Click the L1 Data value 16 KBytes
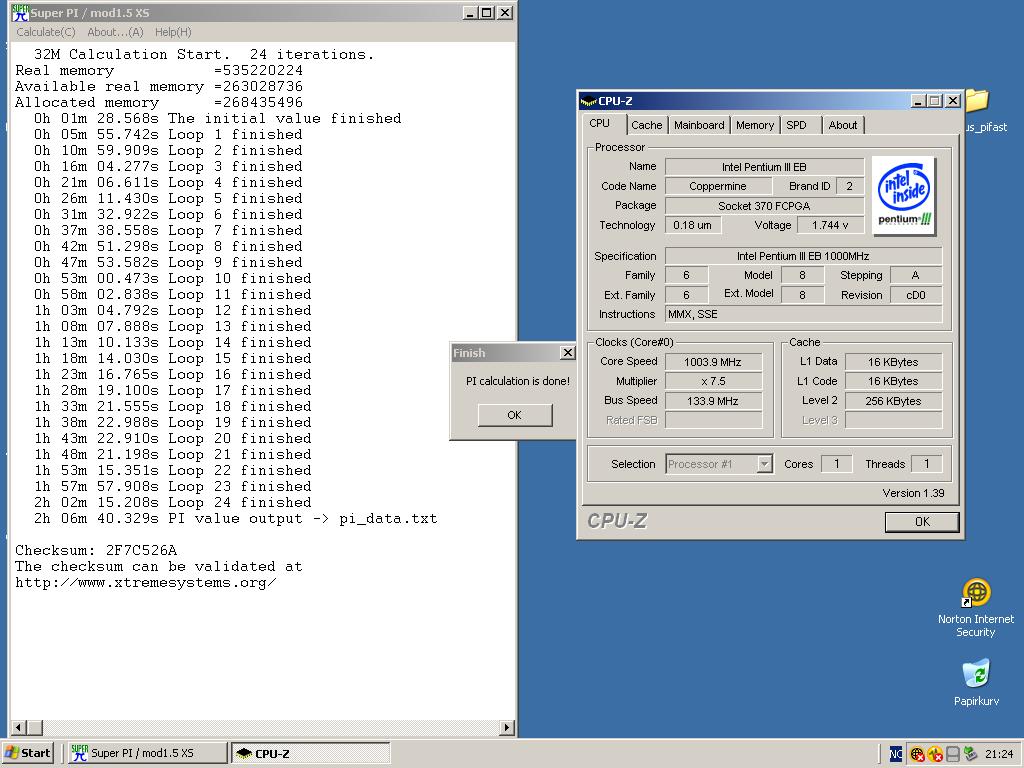Viewport: 1024px width, 768px height. (x=893, y=362)
